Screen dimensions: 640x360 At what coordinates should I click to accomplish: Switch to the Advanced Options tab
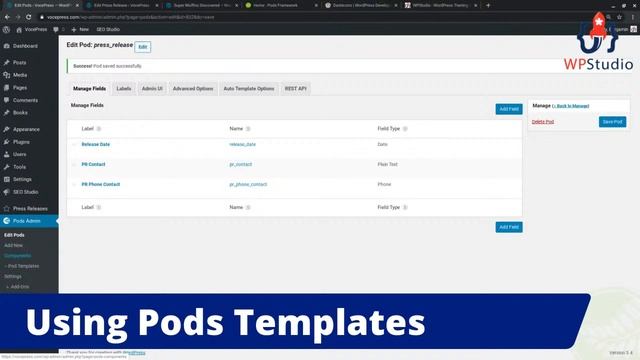tap(193, 89)
